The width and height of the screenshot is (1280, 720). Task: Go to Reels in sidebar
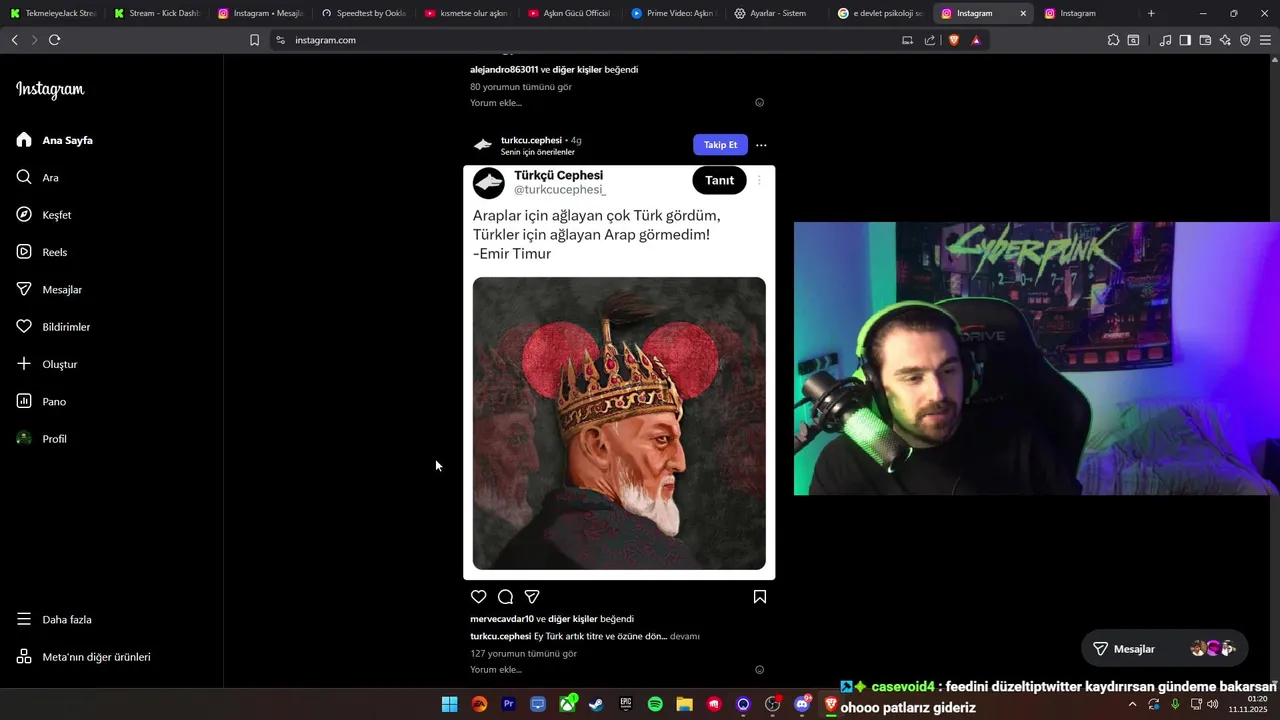coord(42,252)
